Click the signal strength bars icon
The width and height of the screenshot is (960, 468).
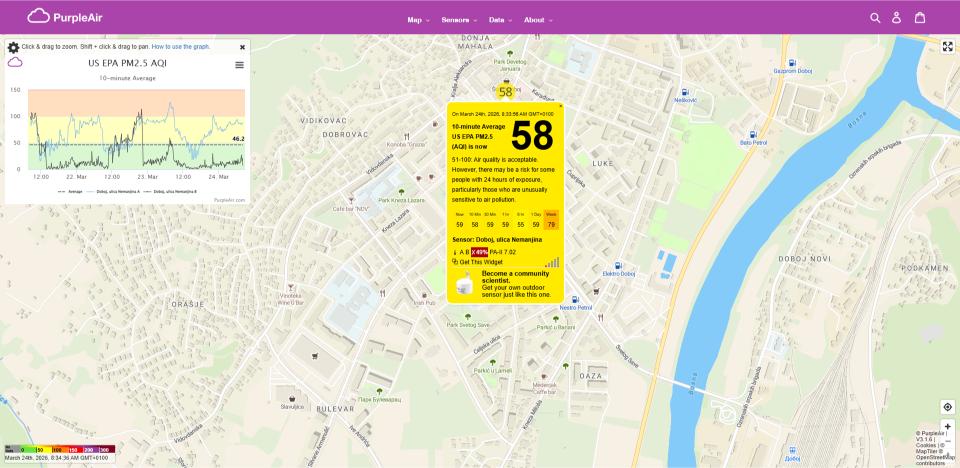pyautogui.click(x=552, y=262)
